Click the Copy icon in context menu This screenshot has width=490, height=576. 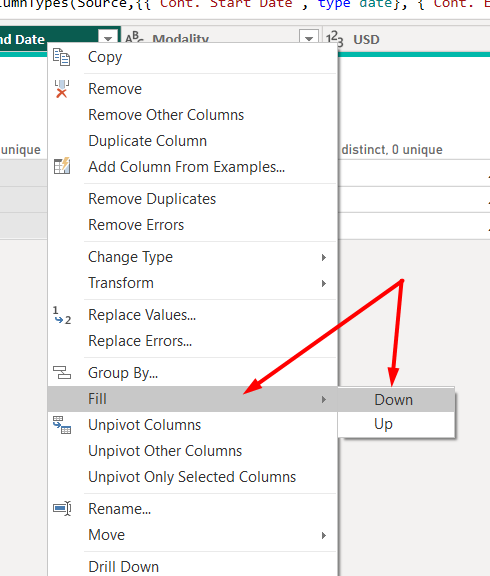pos(61,57)
